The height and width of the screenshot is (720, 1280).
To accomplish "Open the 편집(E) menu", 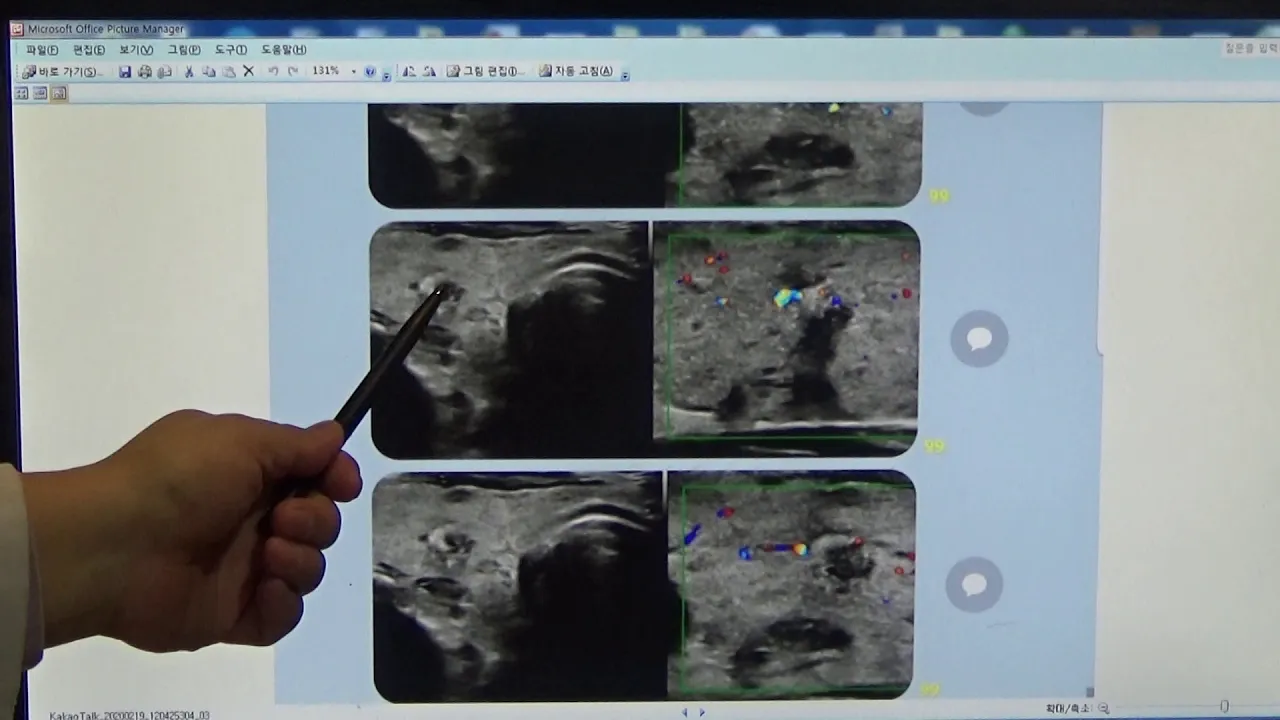I will click(89, 50).
